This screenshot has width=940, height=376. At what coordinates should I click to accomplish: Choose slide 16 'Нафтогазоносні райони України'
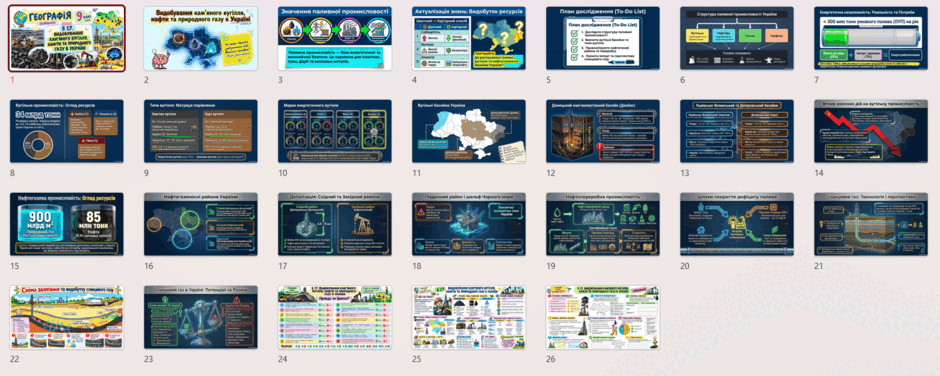[201, 224]
